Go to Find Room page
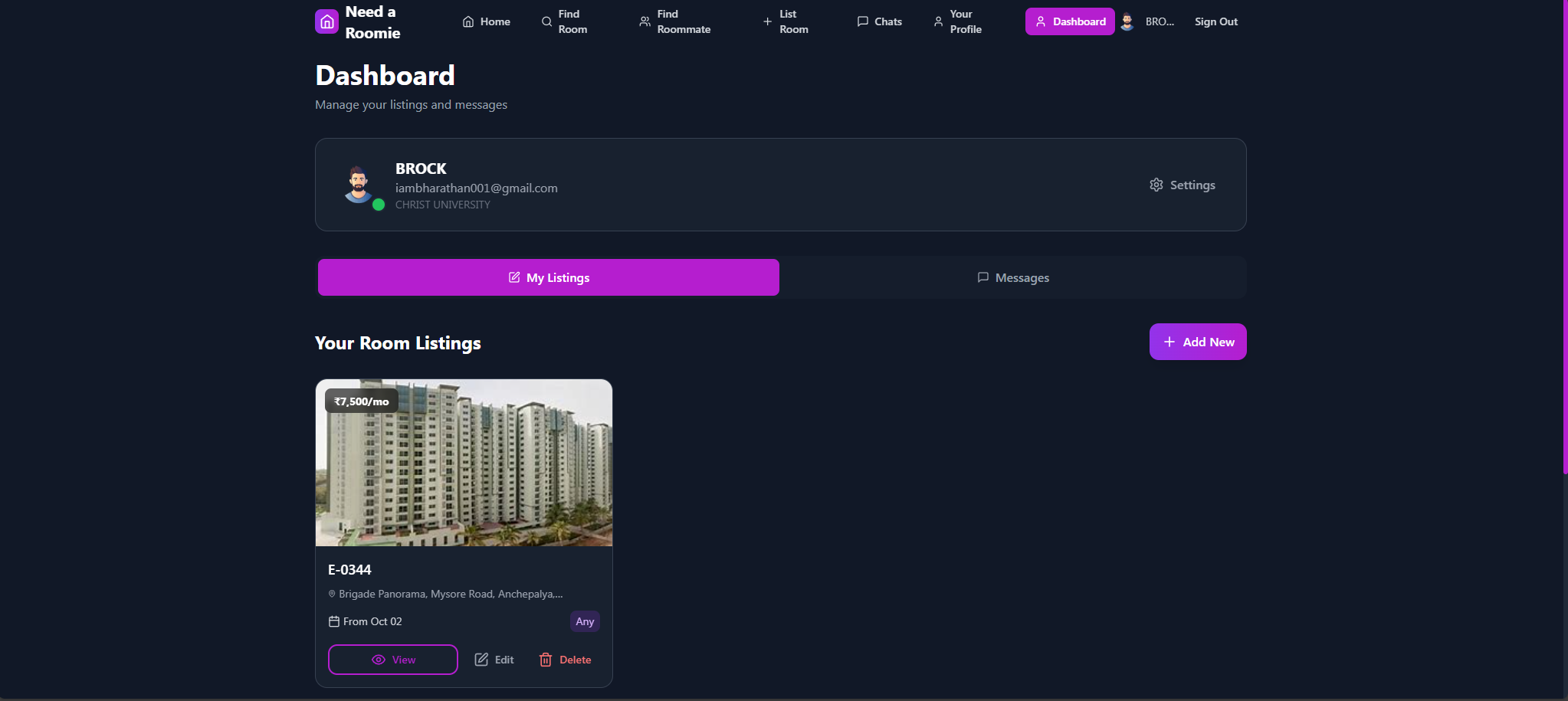 tap(565, 21)
